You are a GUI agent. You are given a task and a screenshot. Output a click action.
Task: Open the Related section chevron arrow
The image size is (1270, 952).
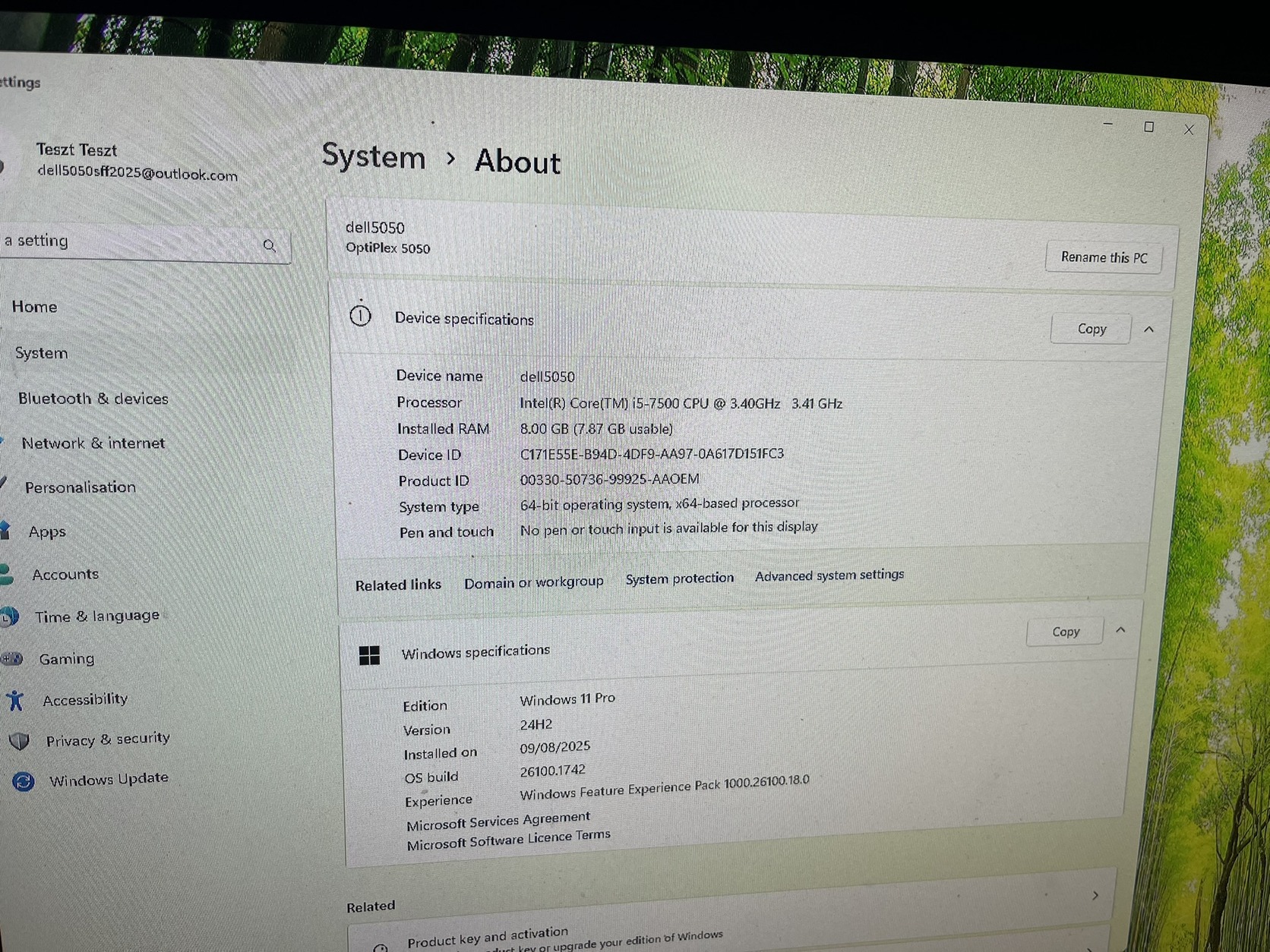[1095, 896]
